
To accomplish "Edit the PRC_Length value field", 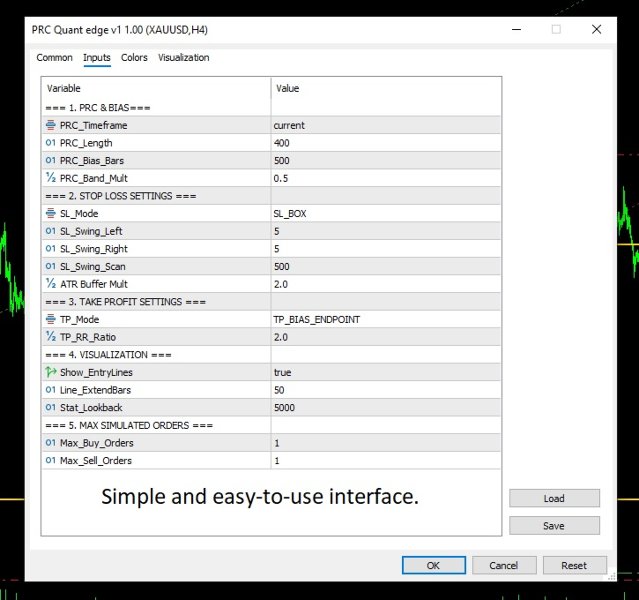I will pyautogui.click(x=385, y=143).
